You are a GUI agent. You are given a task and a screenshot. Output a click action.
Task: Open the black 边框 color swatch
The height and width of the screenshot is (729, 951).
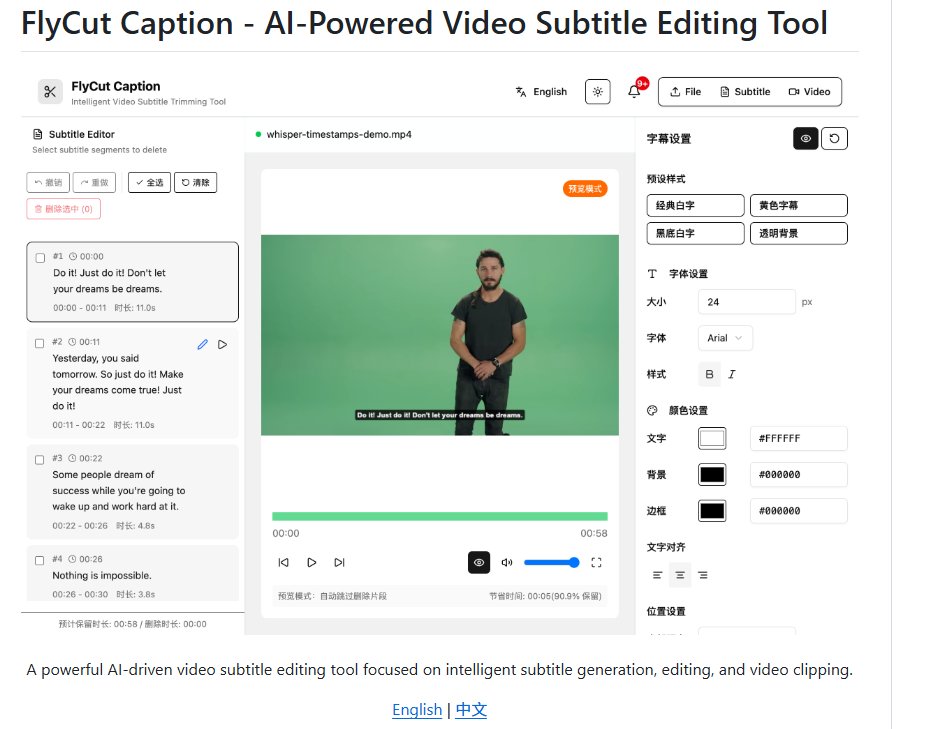712,511
